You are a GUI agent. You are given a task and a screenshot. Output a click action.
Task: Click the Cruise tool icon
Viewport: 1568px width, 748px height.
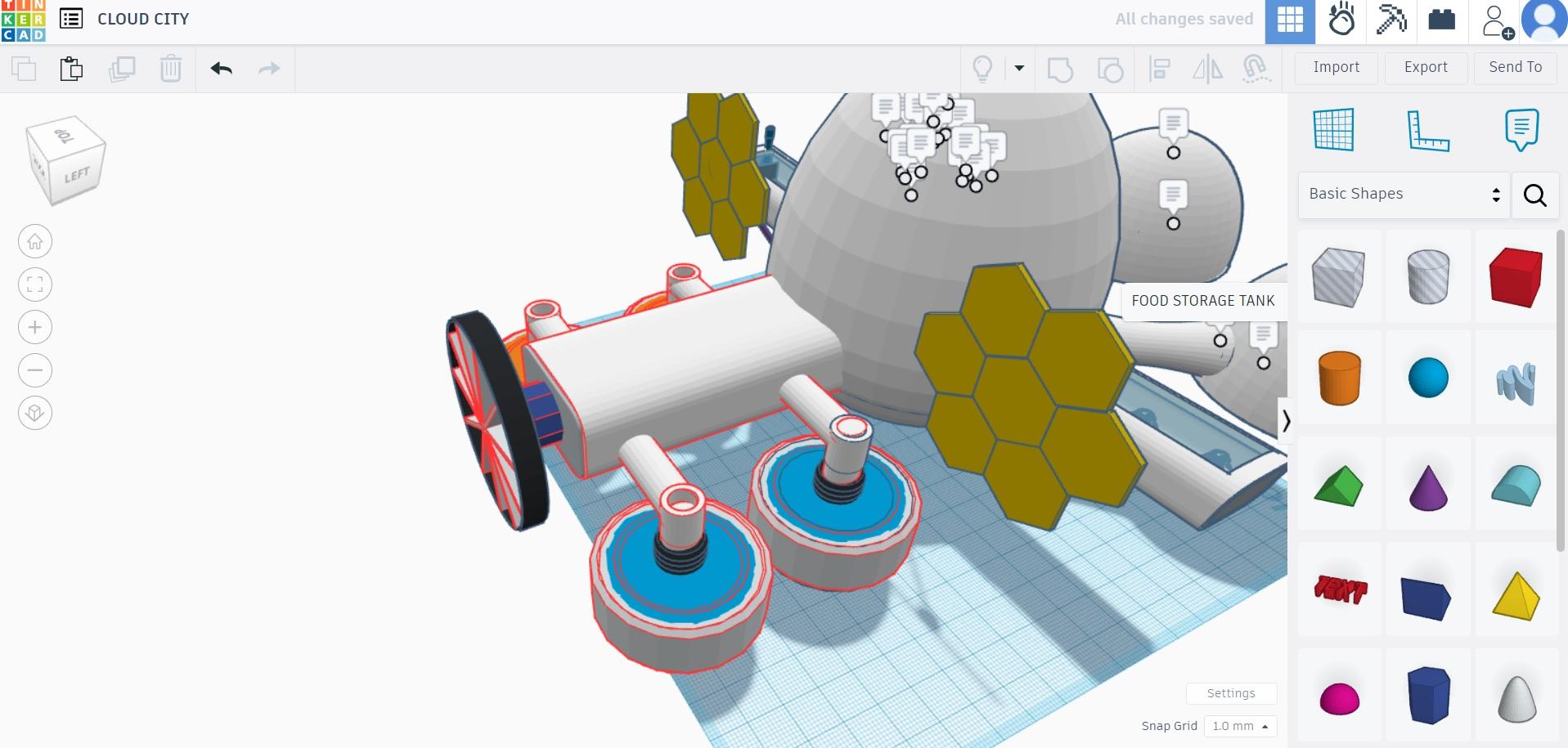coord(1256,69)
